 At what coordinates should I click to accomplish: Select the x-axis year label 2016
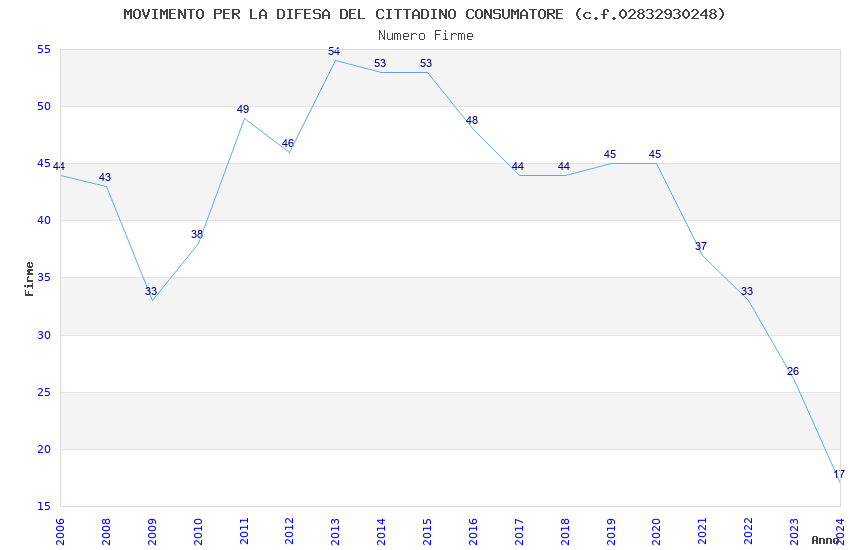tap(473, 530)
